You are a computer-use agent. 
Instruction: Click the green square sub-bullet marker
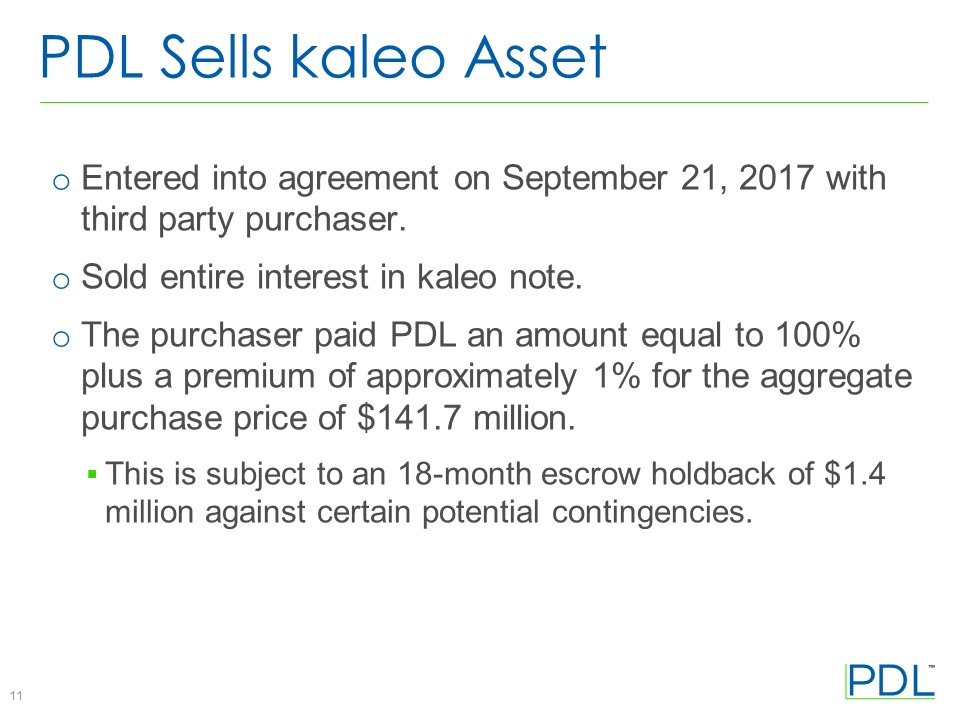click(92, 473)
